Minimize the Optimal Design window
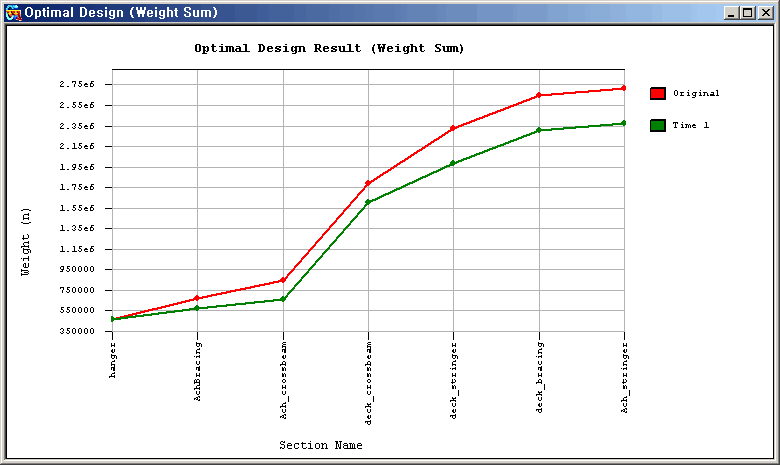This screenshot has width=780, height=465. [x=731, y=13]
